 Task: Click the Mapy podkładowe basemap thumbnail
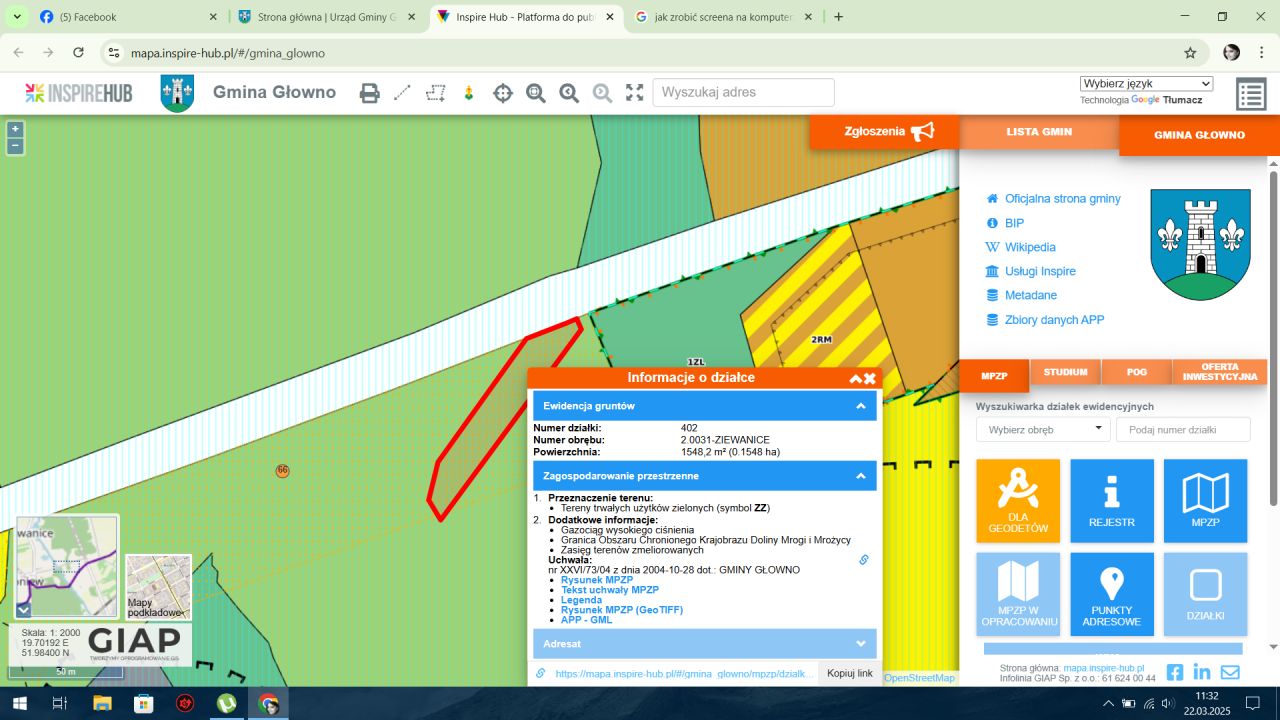coord(158,586)
